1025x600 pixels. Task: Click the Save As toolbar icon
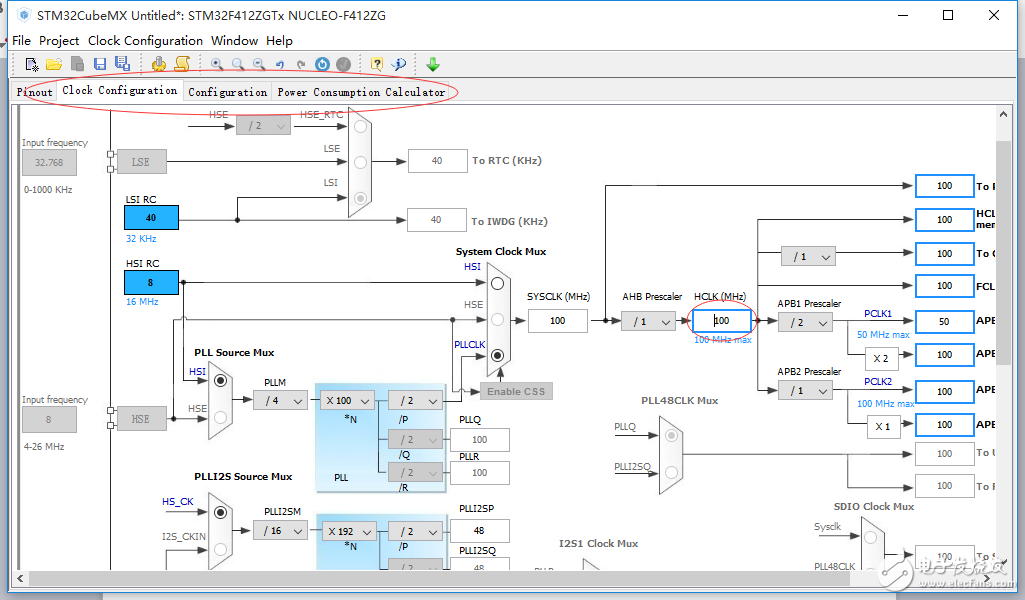[122, 64]
